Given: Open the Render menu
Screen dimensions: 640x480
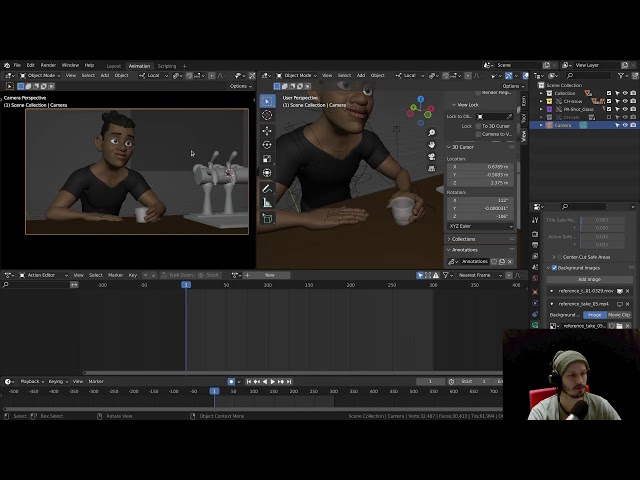Looking at the screenshot, I should (48, 65).
